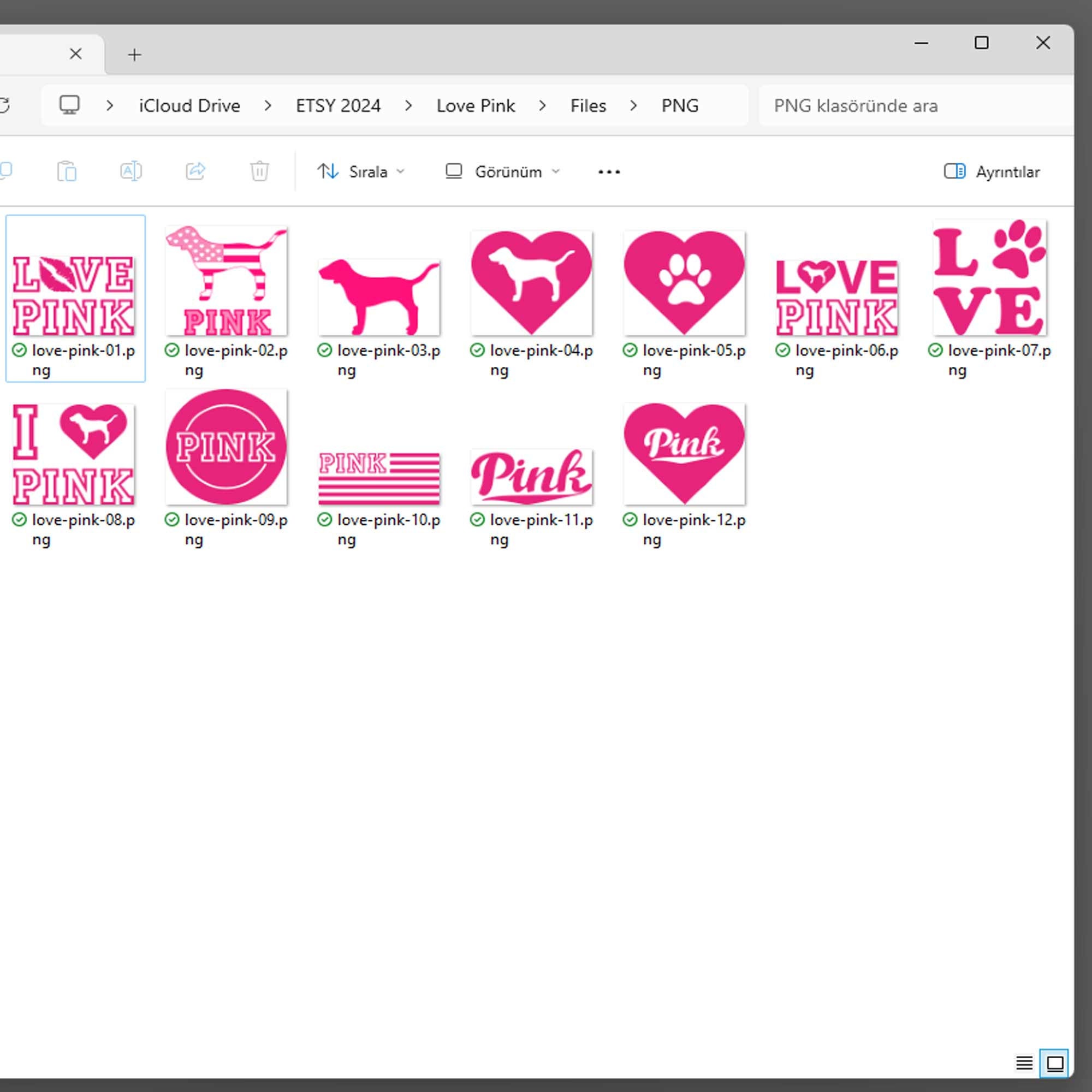This screenshot has width=1092, height=1092.
Task: Click the Delete (trash) icon
Action: [x=259, y=171]
